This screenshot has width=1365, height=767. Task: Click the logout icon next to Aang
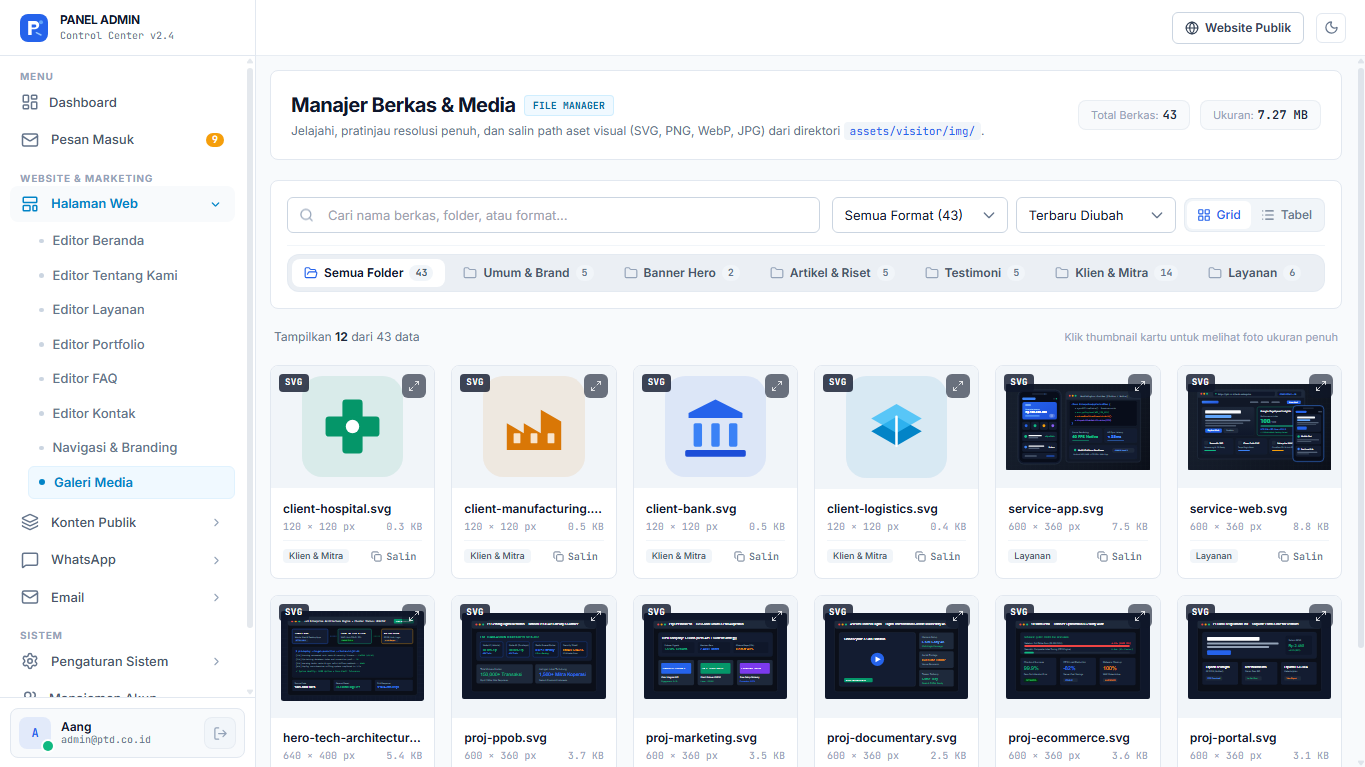(x=220, y=733)
